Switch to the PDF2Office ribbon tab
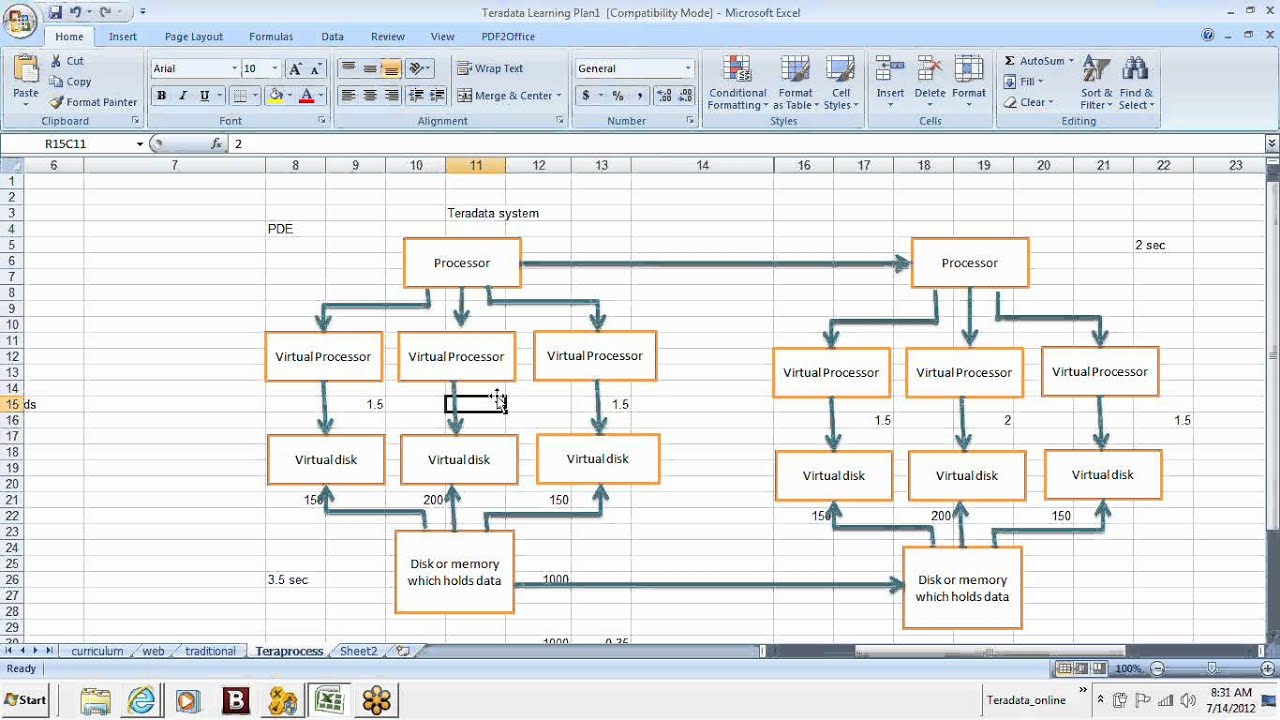Viewport: 1280px width, 720px height. coord(508,37)
